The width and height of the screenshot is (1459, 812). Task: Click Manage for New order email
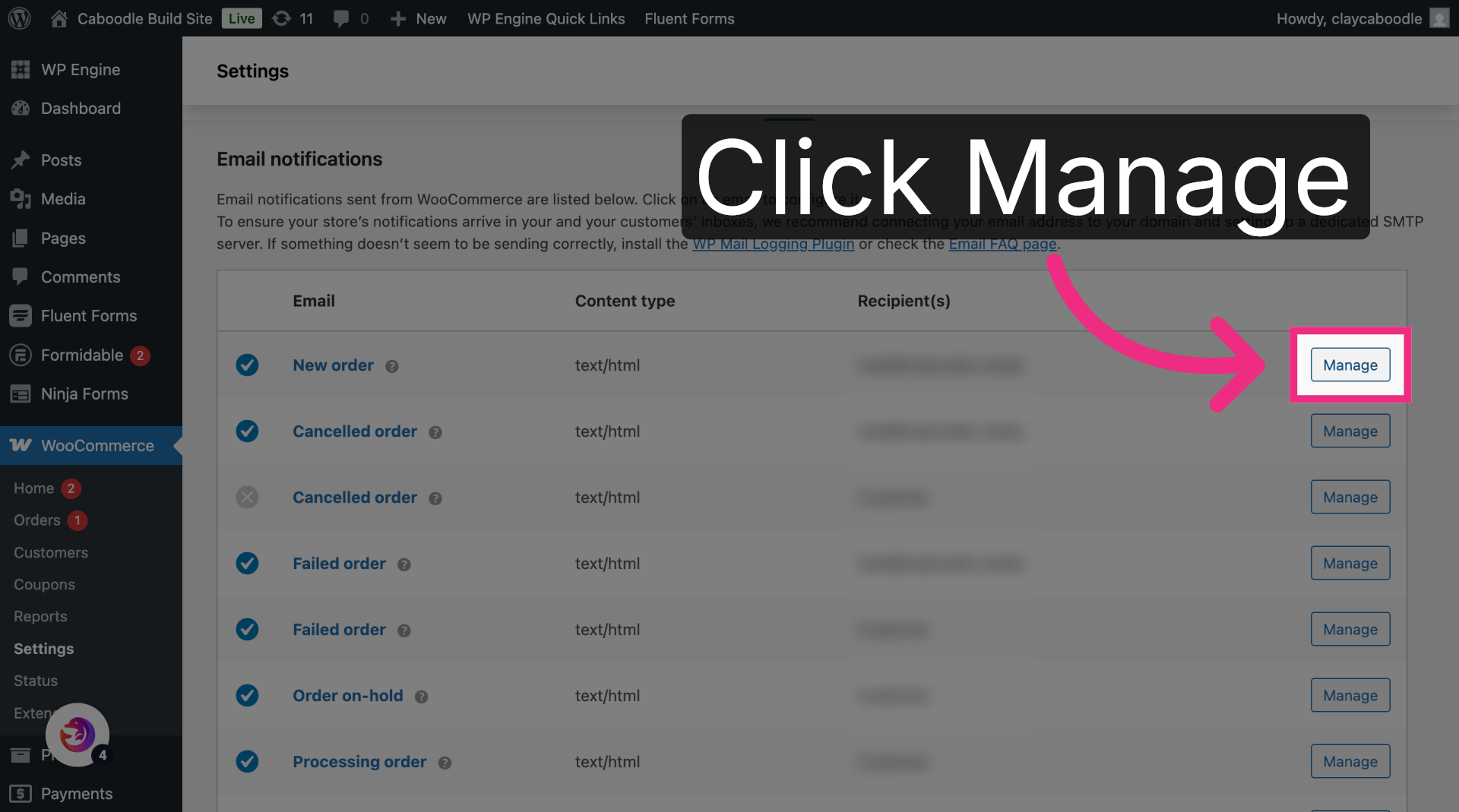coord(1350,365)
